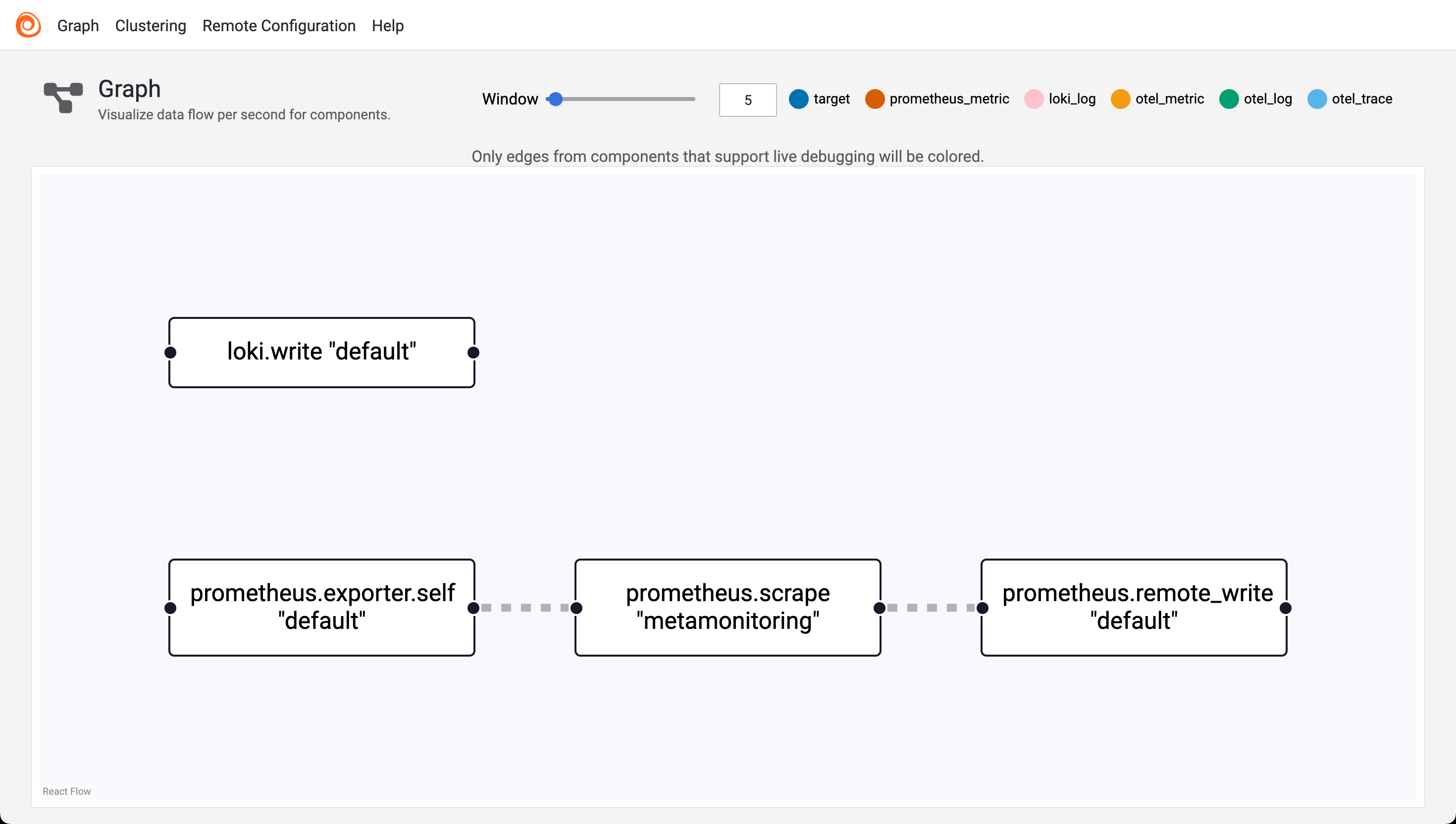Image resolution: width=1456 pixels, height=824 pixels.
Task: Click the "target" legend label
Action: [832, 99]
